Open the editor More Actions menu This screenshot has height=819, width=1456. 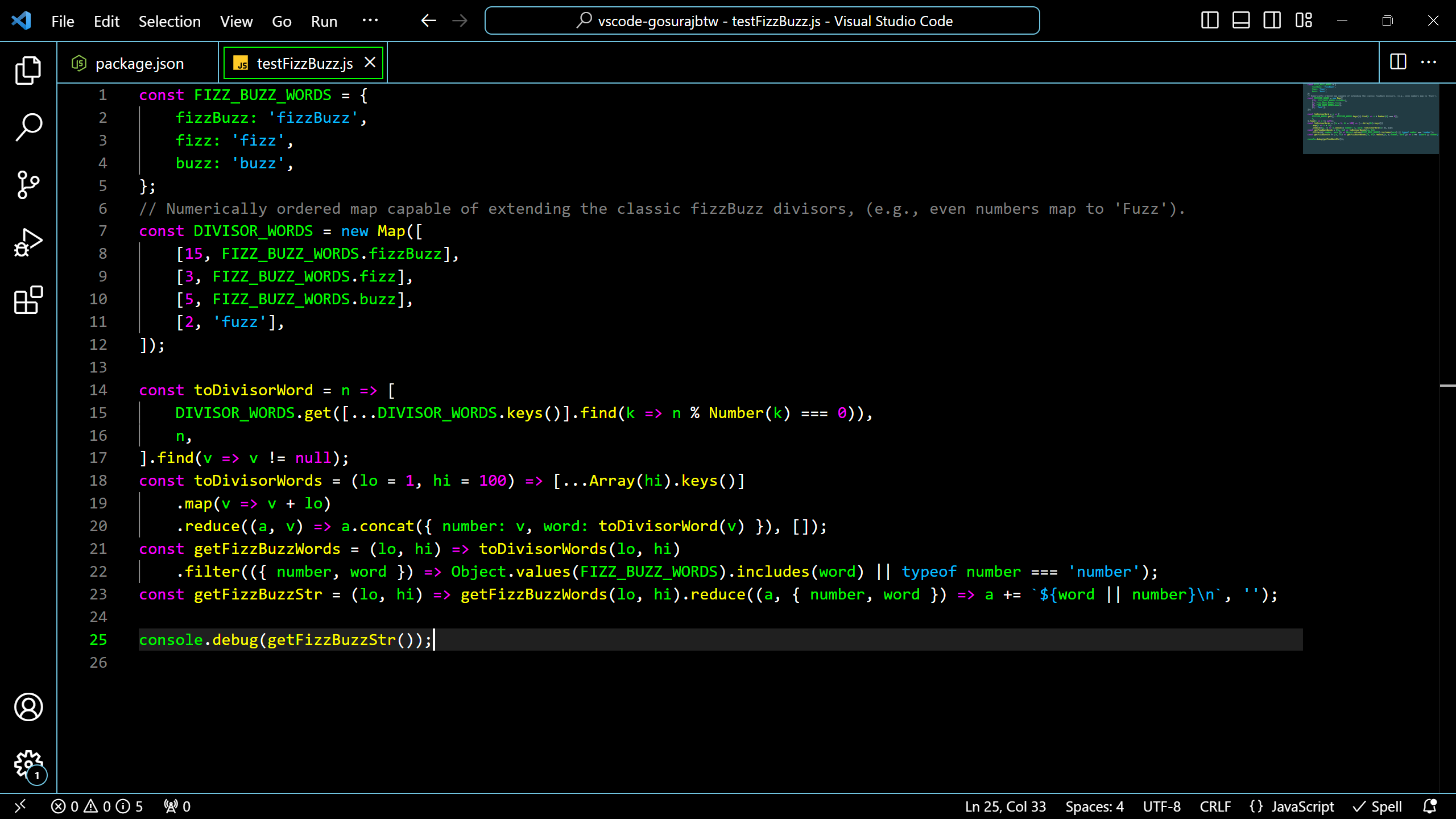click(1430, 63)
